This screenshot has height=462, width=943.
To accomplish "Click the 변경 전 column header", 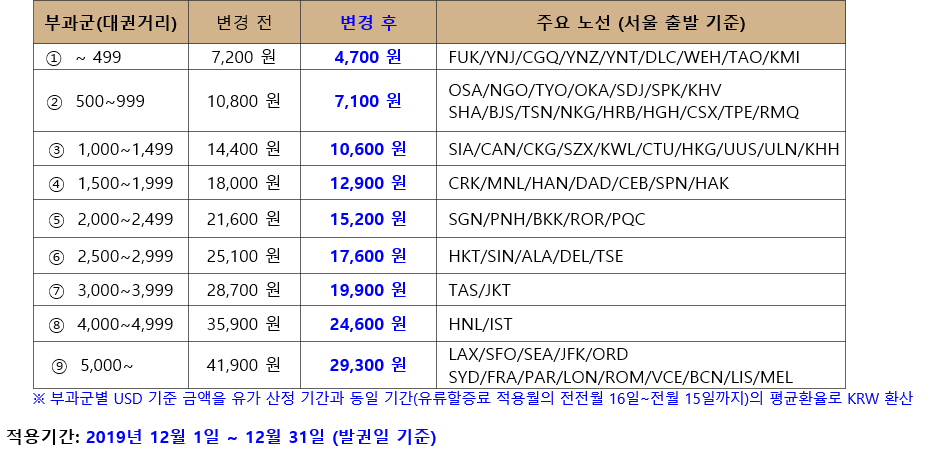I will (x=244, y=22).
